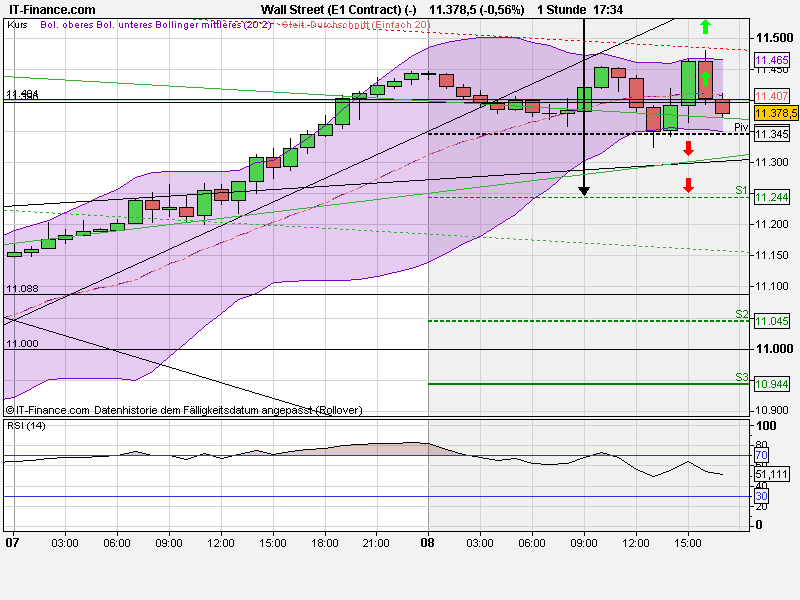The image size is (800, 600).
Task: Click the Rollover data history disclaimer link
Action: [185, 408]
